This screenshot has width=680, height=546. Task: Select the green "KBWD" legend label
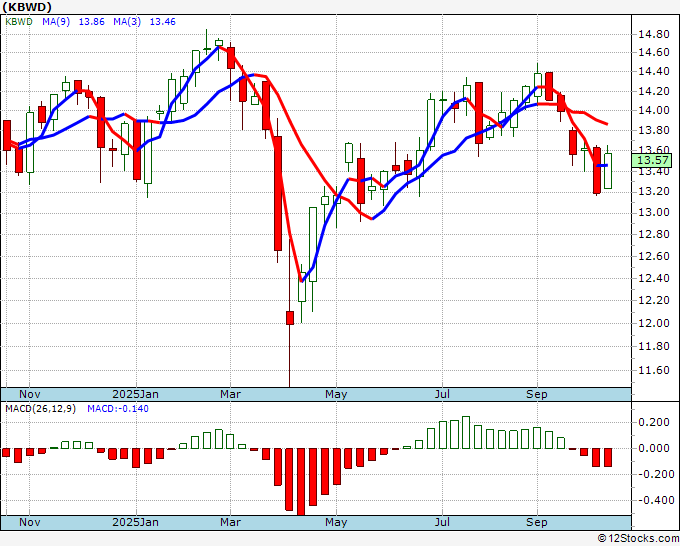pos(19,22)
